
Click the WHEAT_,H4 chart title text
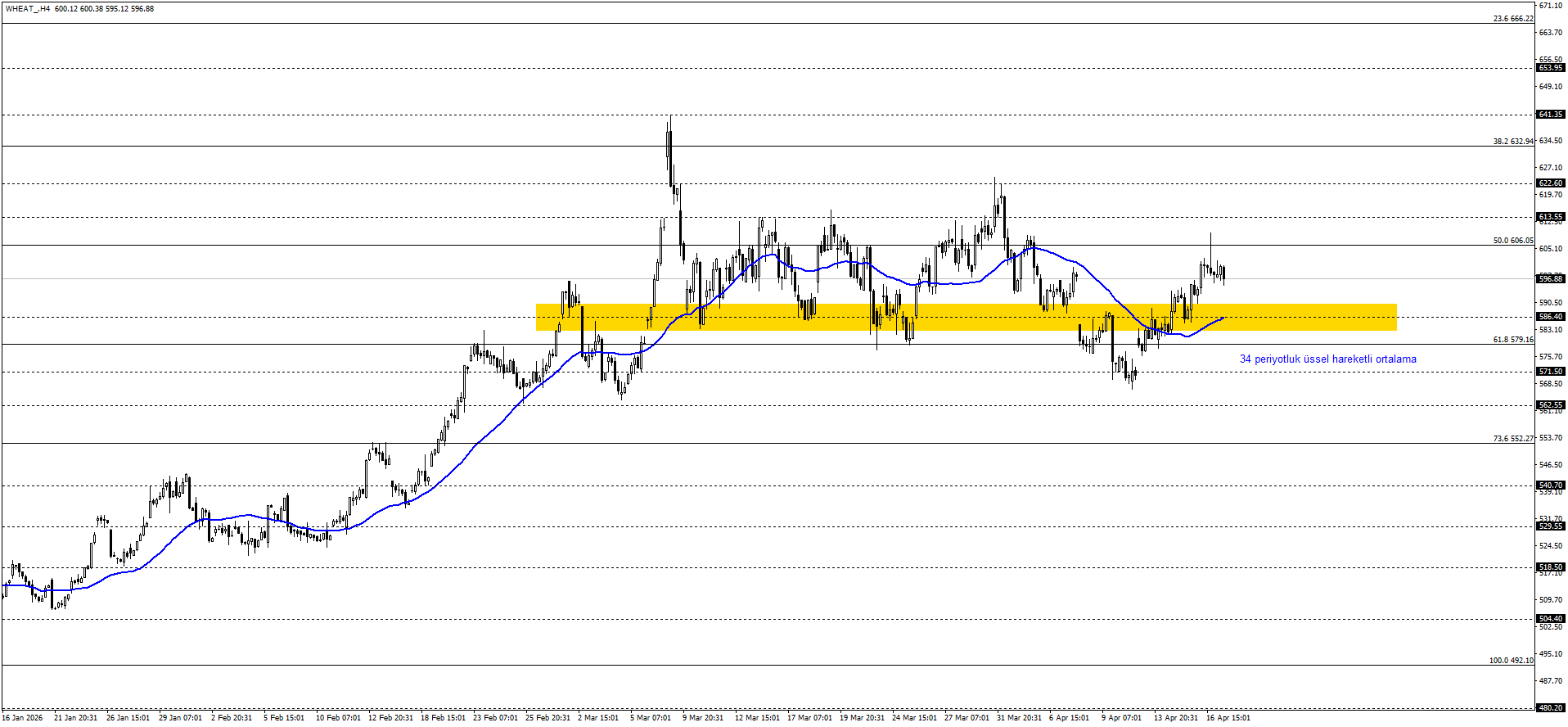pyautogui.click(x=28, y=9)
